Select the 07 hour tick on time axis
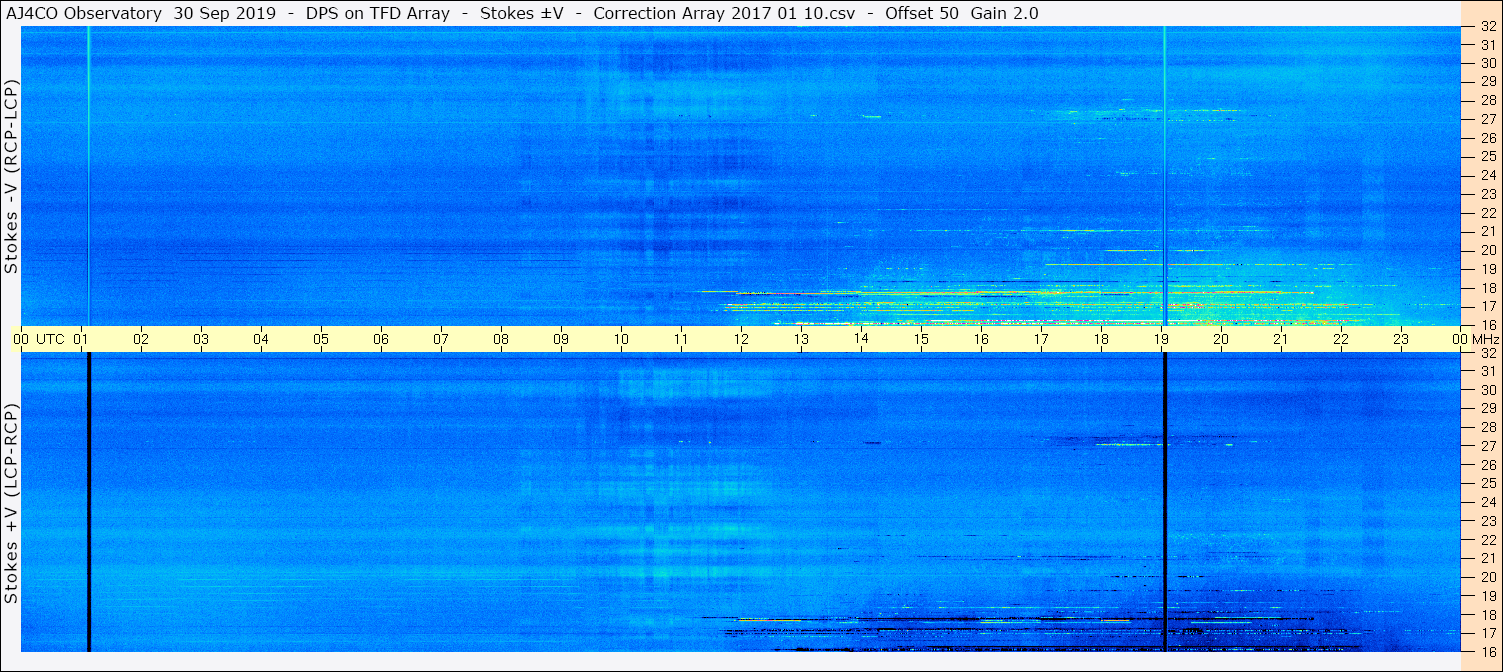The height and width of the screenshot is (672, 1503). (x=442, y=340)
